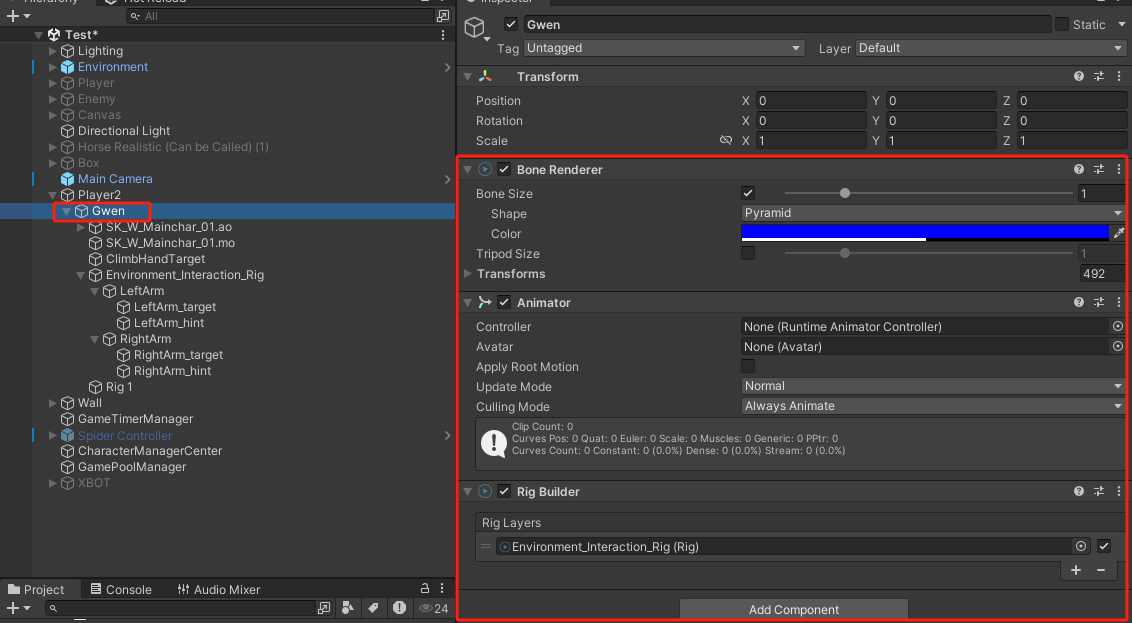The image size is (1132, 623).
Task: Toggle the Static checkbox for Gwen
Action: pos(1062,24)
